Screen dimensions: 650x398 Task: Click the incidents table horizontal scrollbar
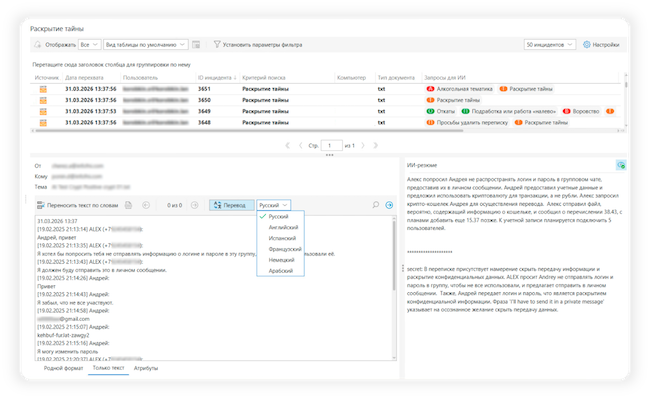click(x=249, y=131)
